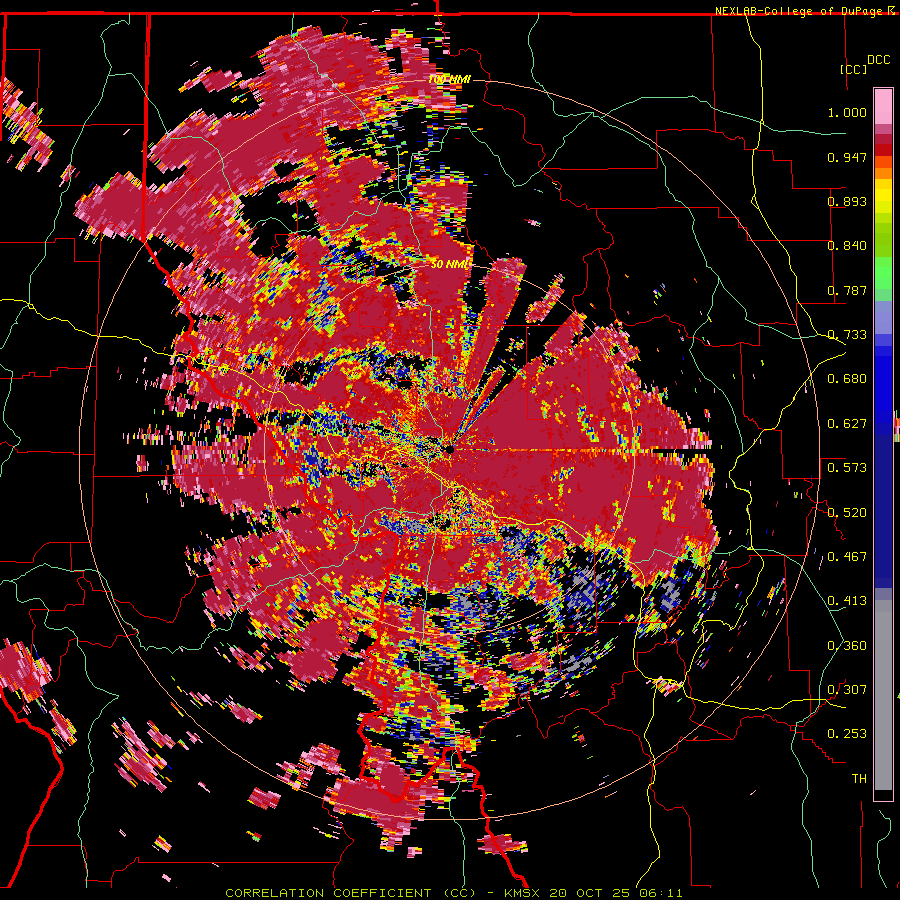Viewport: 900px width, 900px height.
Task: Click the black radar site dot
Action: tap(450, 449)
